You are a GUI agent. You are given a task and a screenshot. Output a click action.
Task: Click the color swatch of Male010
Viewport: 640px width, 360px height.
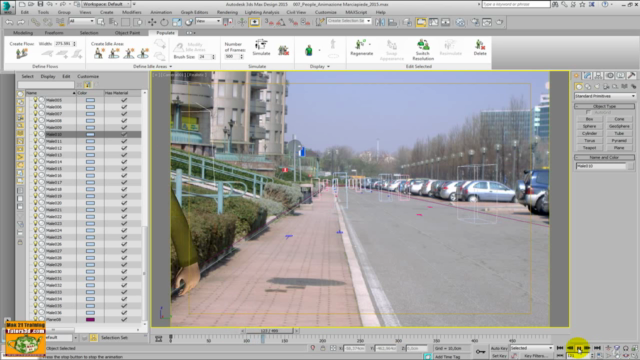coord(90,134)
